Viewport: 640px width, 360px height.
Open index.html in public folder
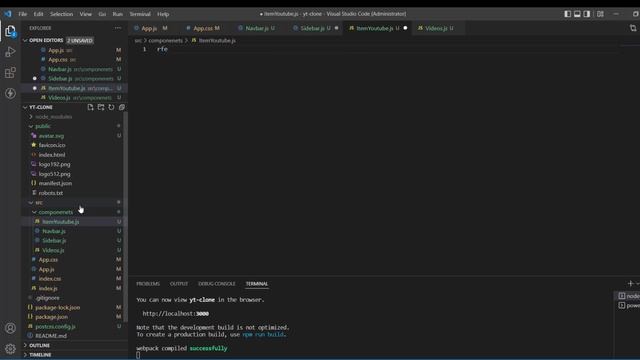click(52, 155)
